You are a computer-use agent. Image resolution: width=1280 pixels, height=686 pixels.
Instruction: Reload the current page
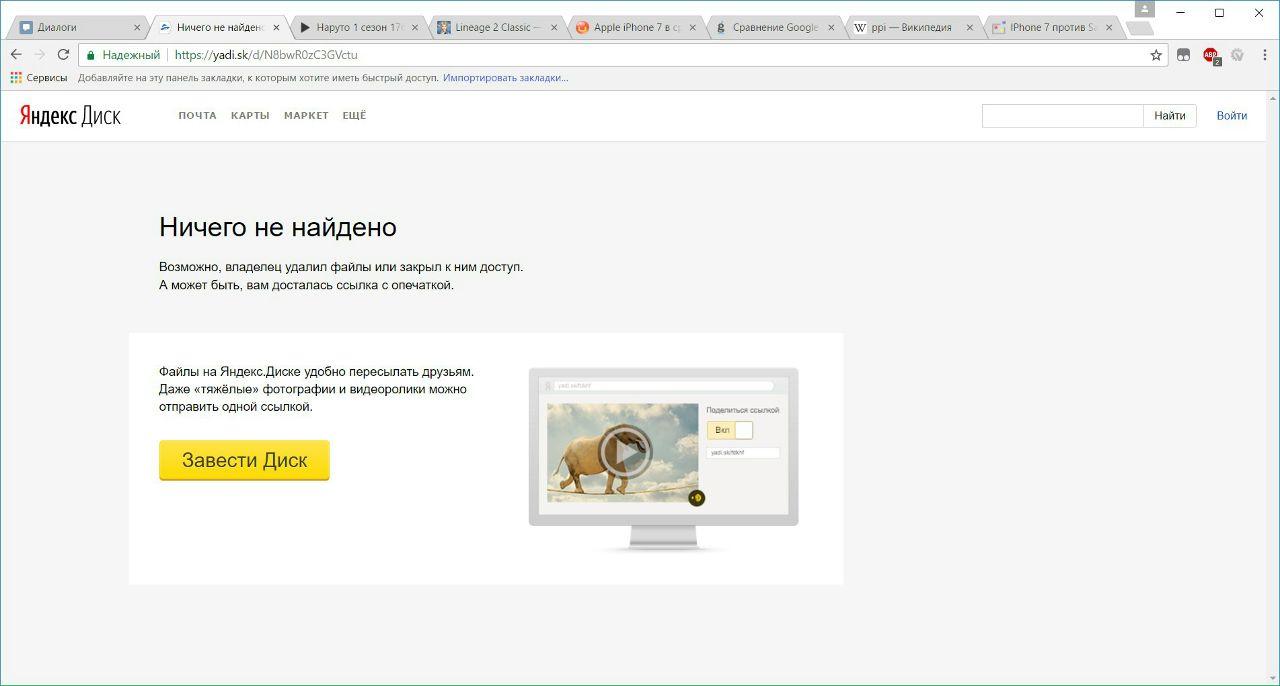pos(64,55)
